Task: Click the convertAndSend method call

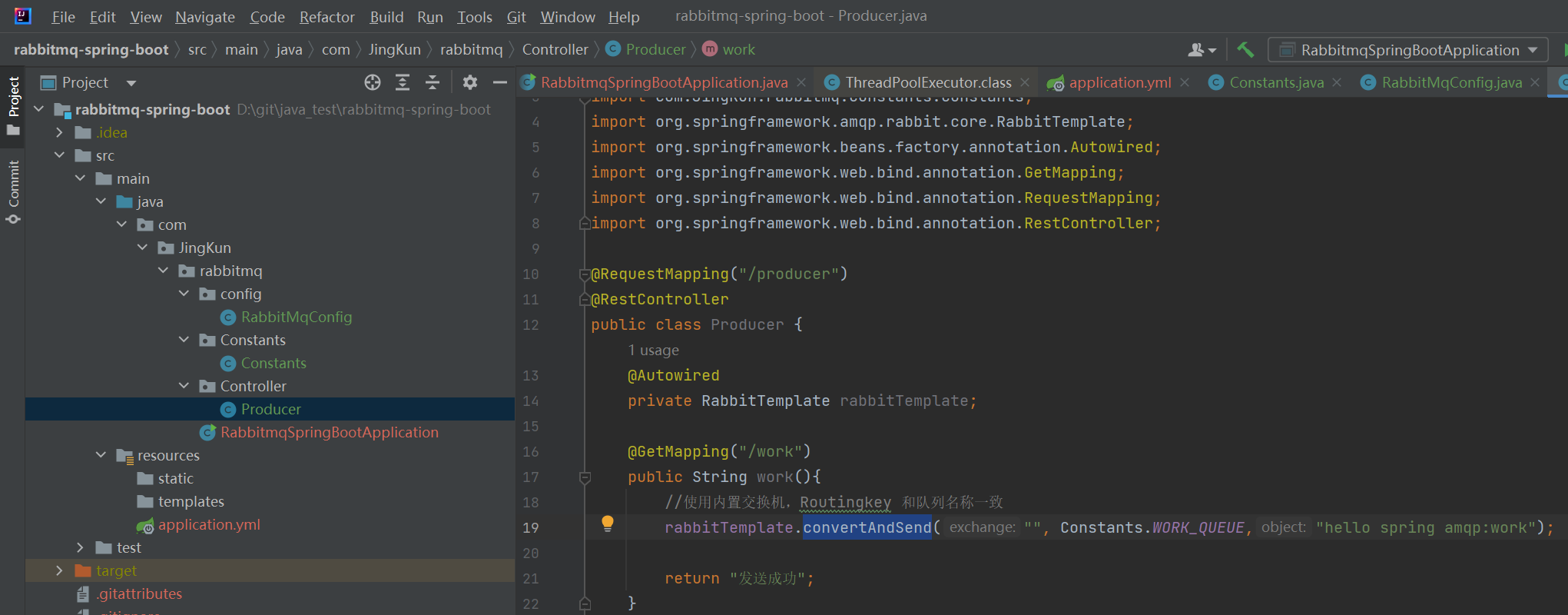Action: tap(867, 528)
